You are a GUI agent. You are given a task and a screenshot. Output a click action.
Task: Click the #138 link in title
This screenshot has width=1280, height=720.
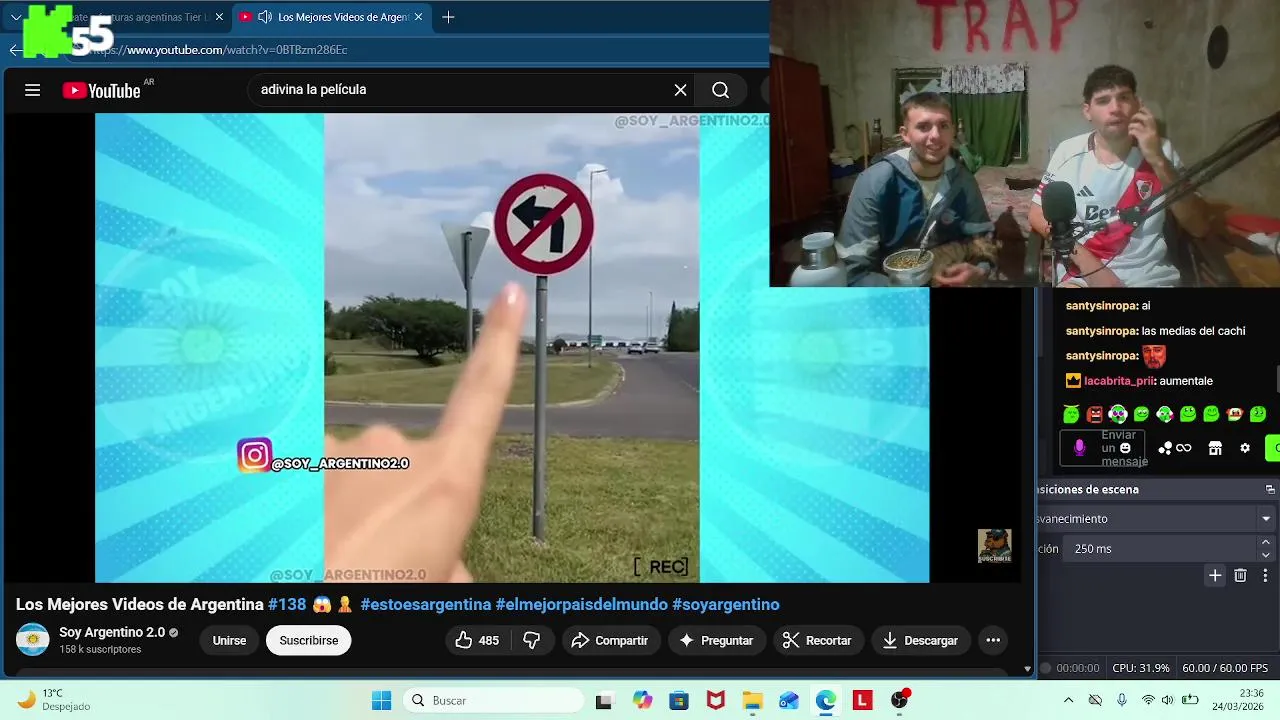pos(287,604)
